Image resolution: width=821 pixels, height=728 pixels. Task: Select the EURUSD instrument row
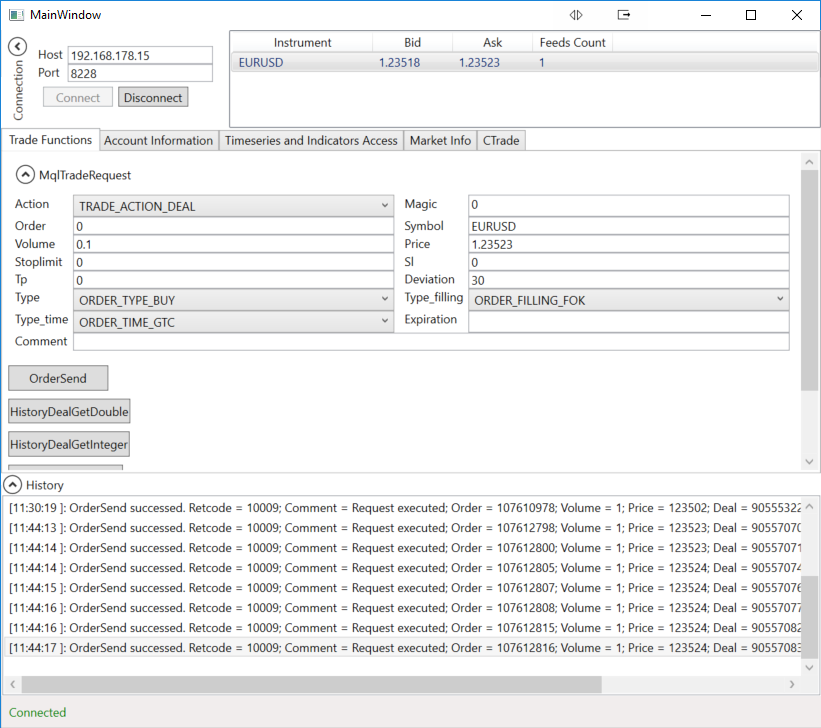pos(525,62)
